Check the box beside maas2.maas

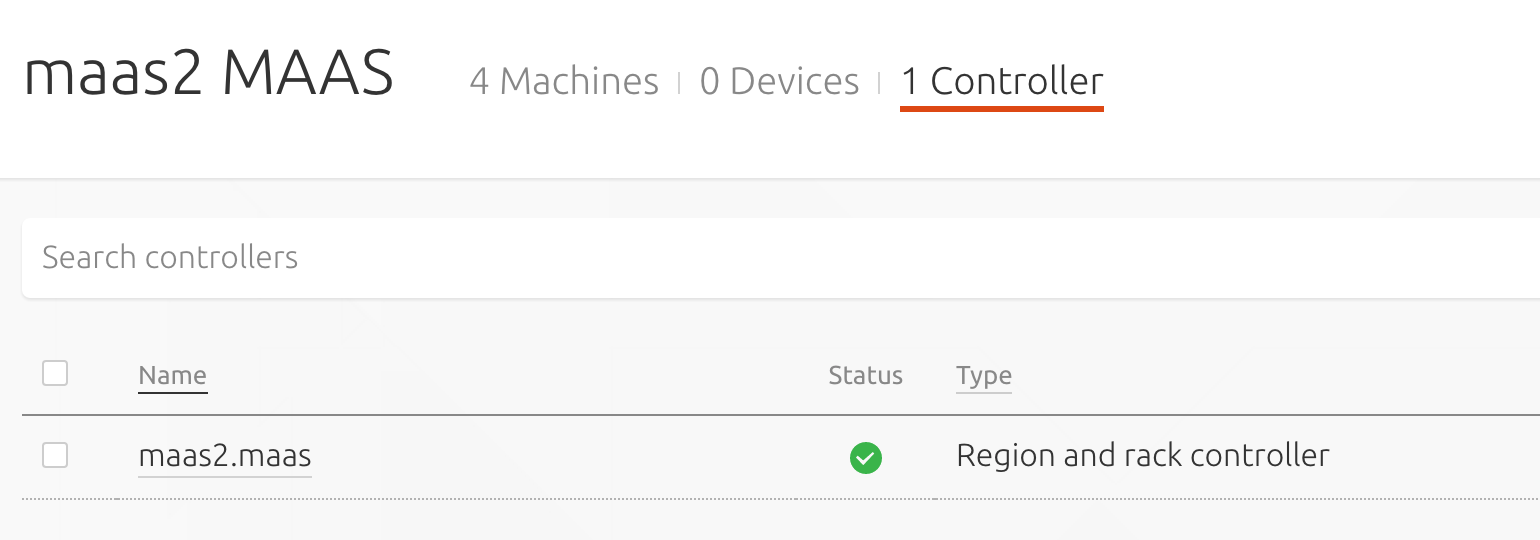coord(55,456)
